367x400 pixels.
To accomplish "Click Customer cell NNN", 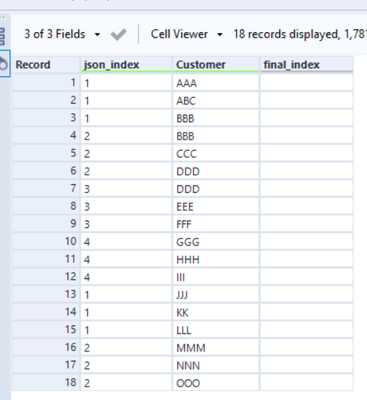I will 216,365.
